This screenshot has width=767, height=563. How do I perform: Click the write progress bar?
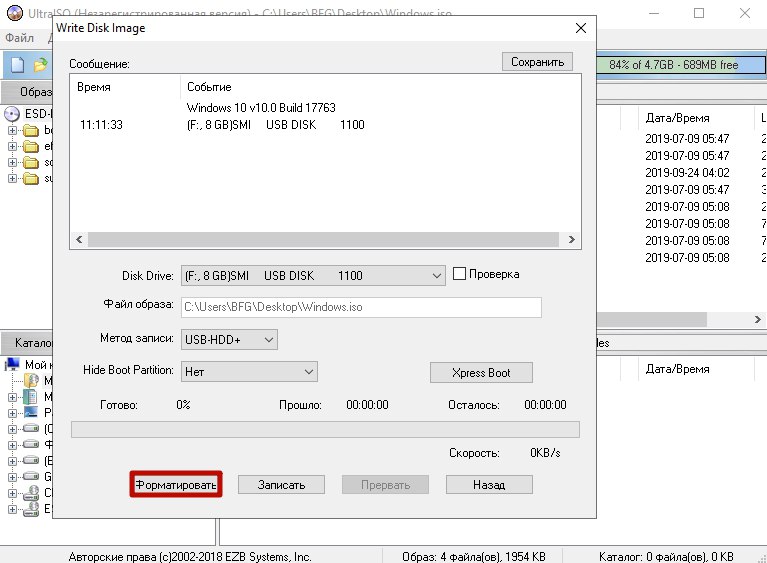(x=325, y=429)
